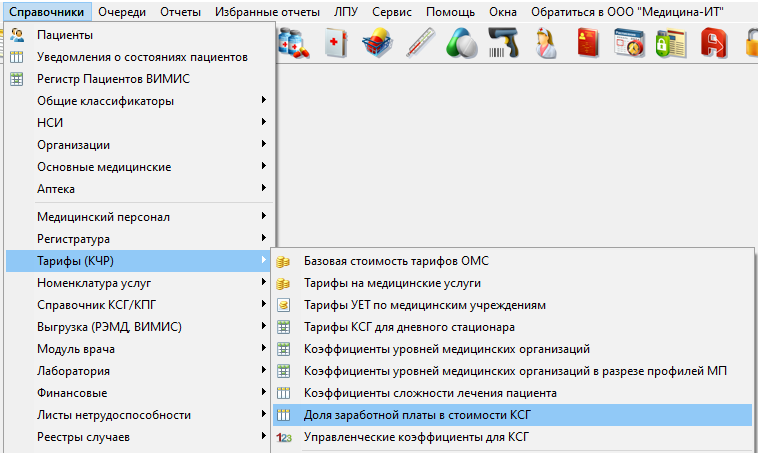
Task: Expand the Листы нетрудоспособности submenu
Action: (x=113, y=415)
